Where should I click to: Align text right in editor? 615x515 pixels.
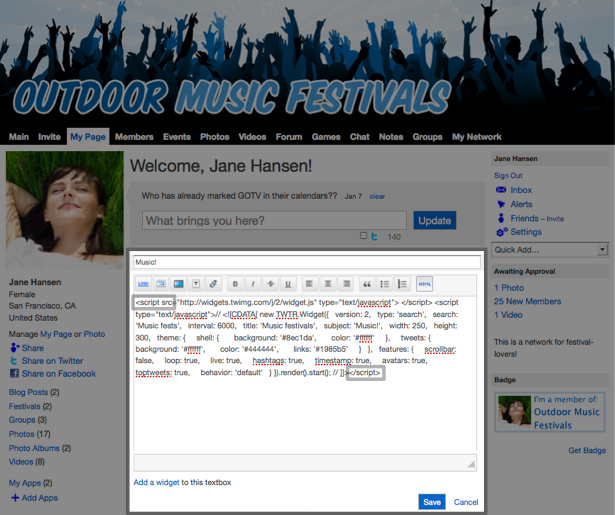(346, 284)
